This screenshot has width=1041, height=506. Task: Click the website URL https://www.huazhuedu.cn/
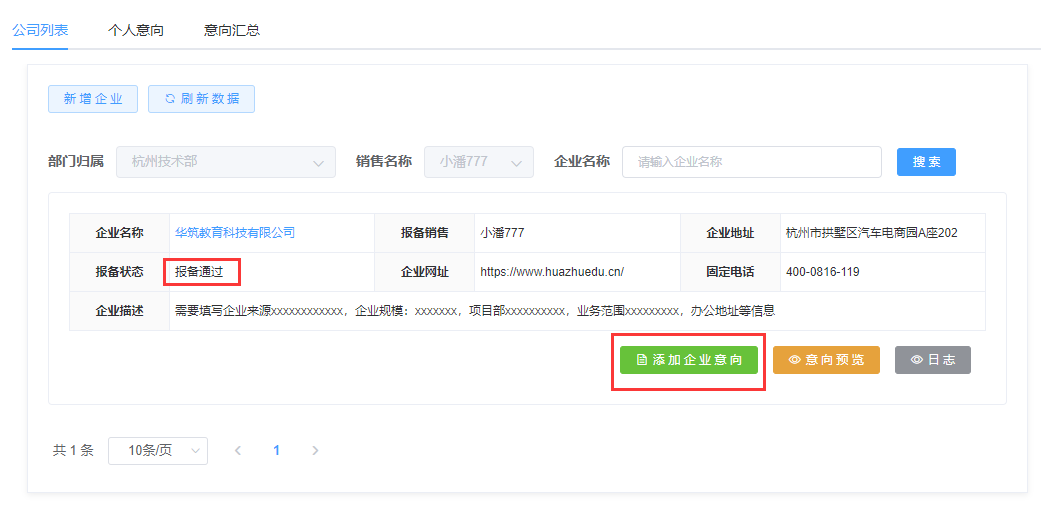(552, 272)
